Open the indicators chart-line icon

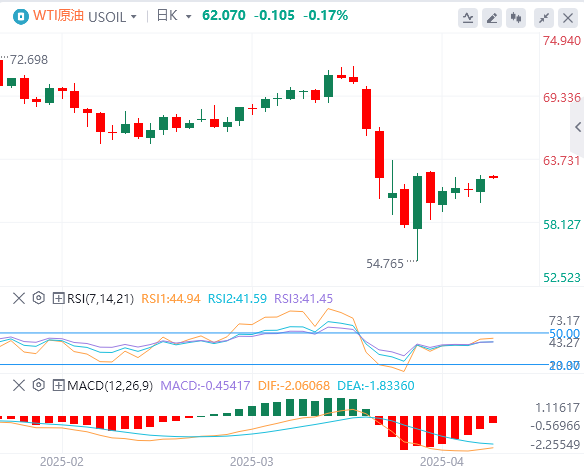point(468,18)
